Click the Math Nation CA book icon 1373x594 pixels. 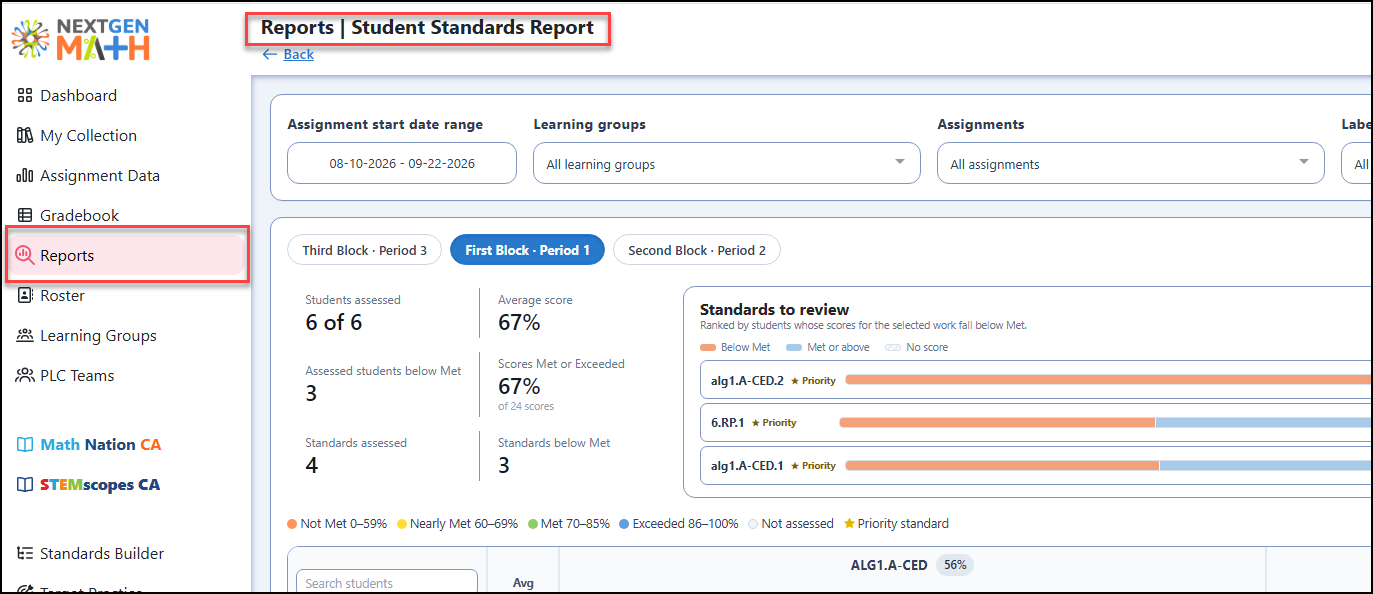(x=25, y=445)
